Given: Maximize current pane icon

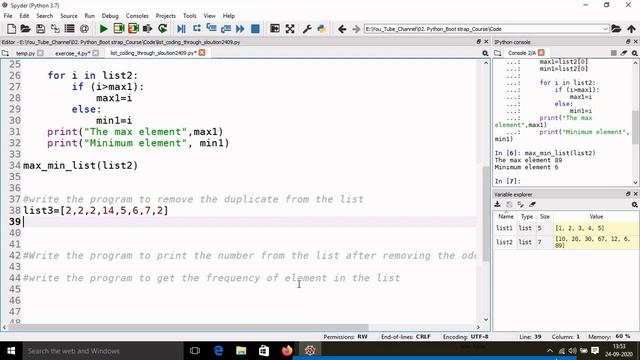Looking at the screenshot, I should tap(275, 29).
